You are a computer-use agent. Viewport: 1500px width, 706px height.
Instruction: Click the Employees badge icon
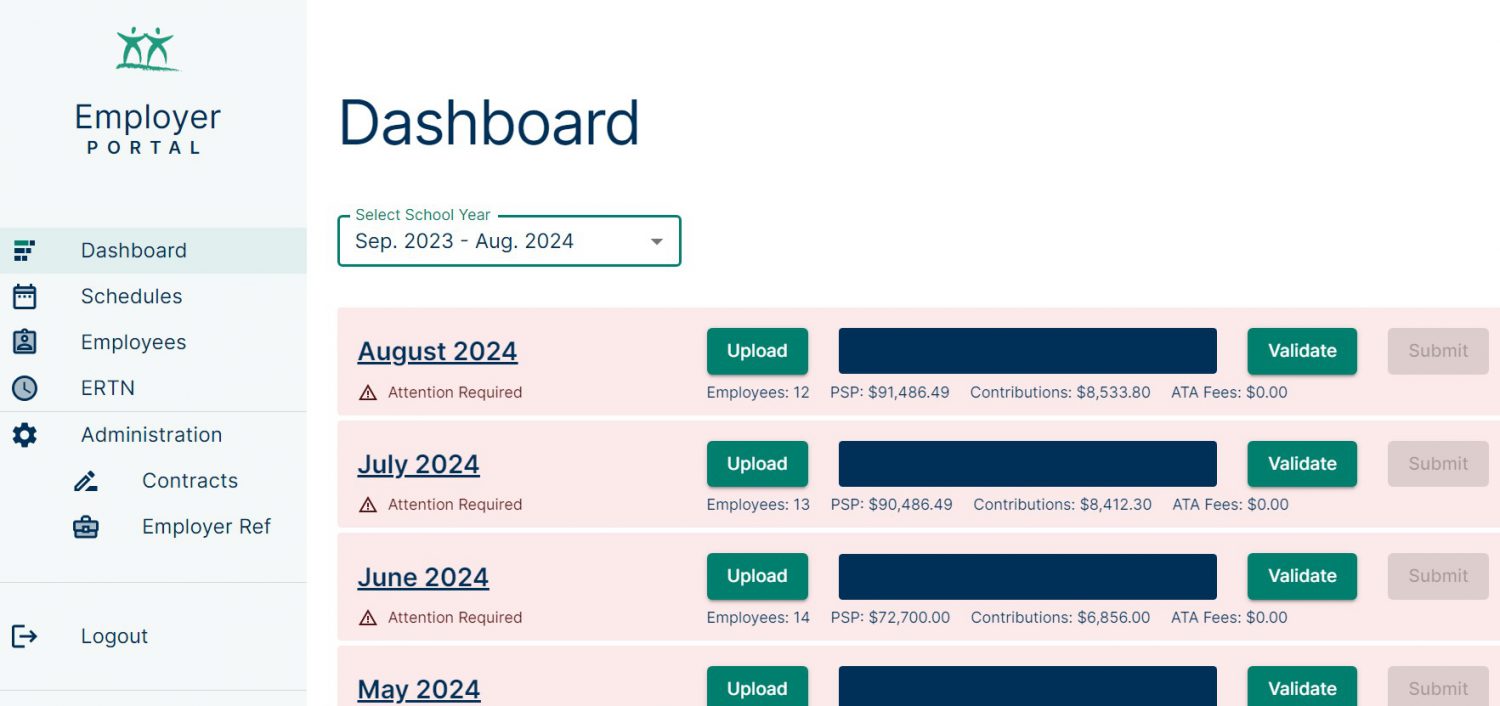click(24, 342)
